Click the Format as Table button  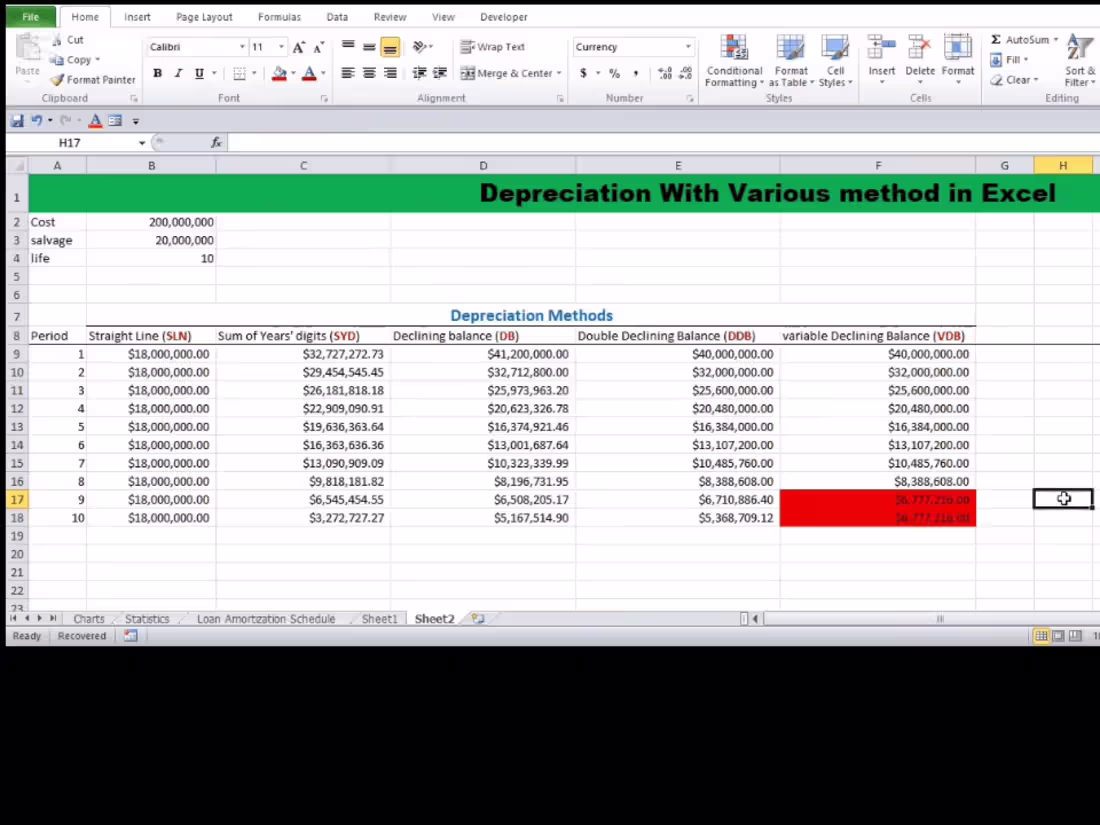[x=791, y=60]
